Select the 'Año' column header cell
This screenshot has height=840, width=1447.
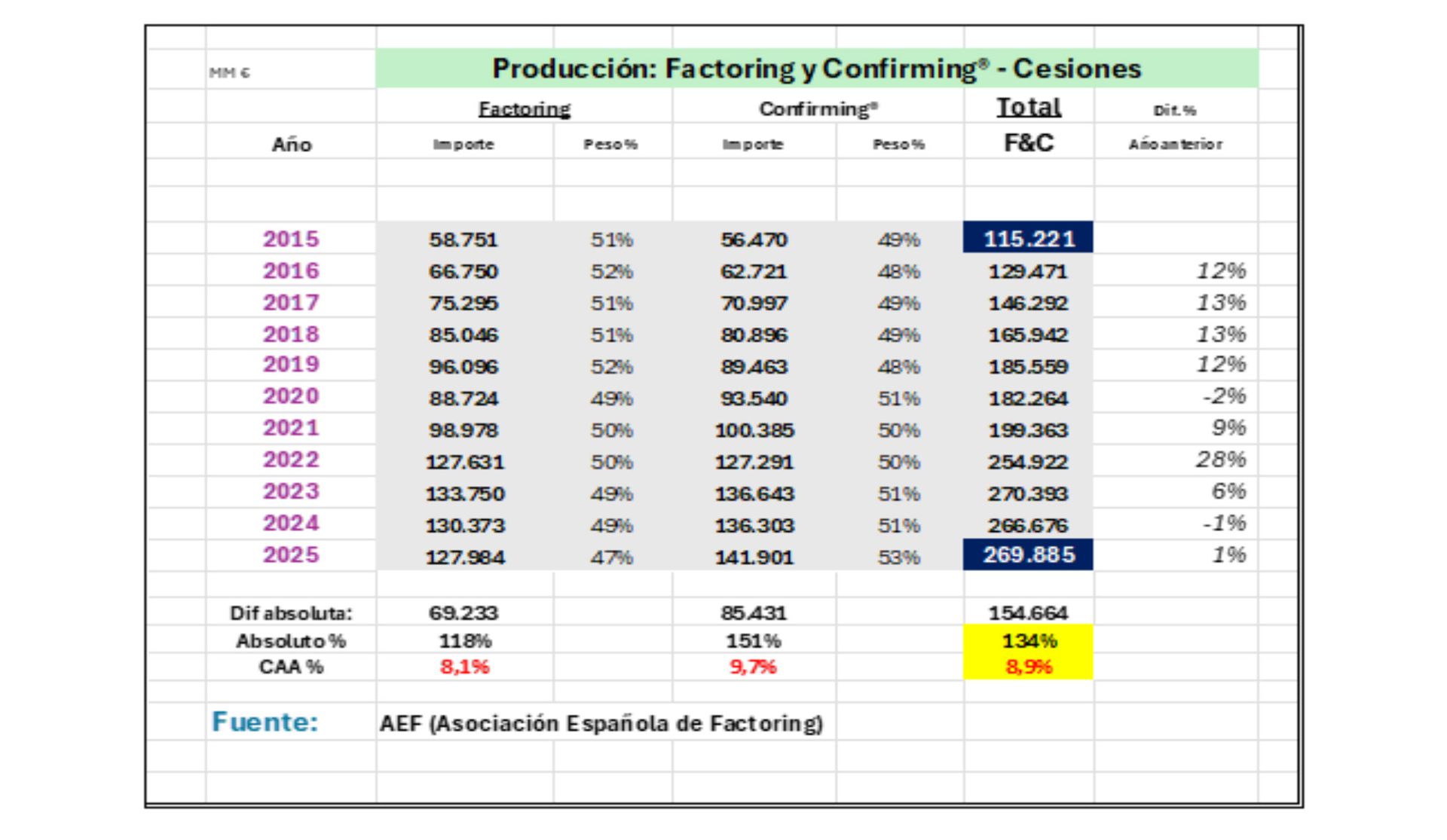[x=291, y=144]
